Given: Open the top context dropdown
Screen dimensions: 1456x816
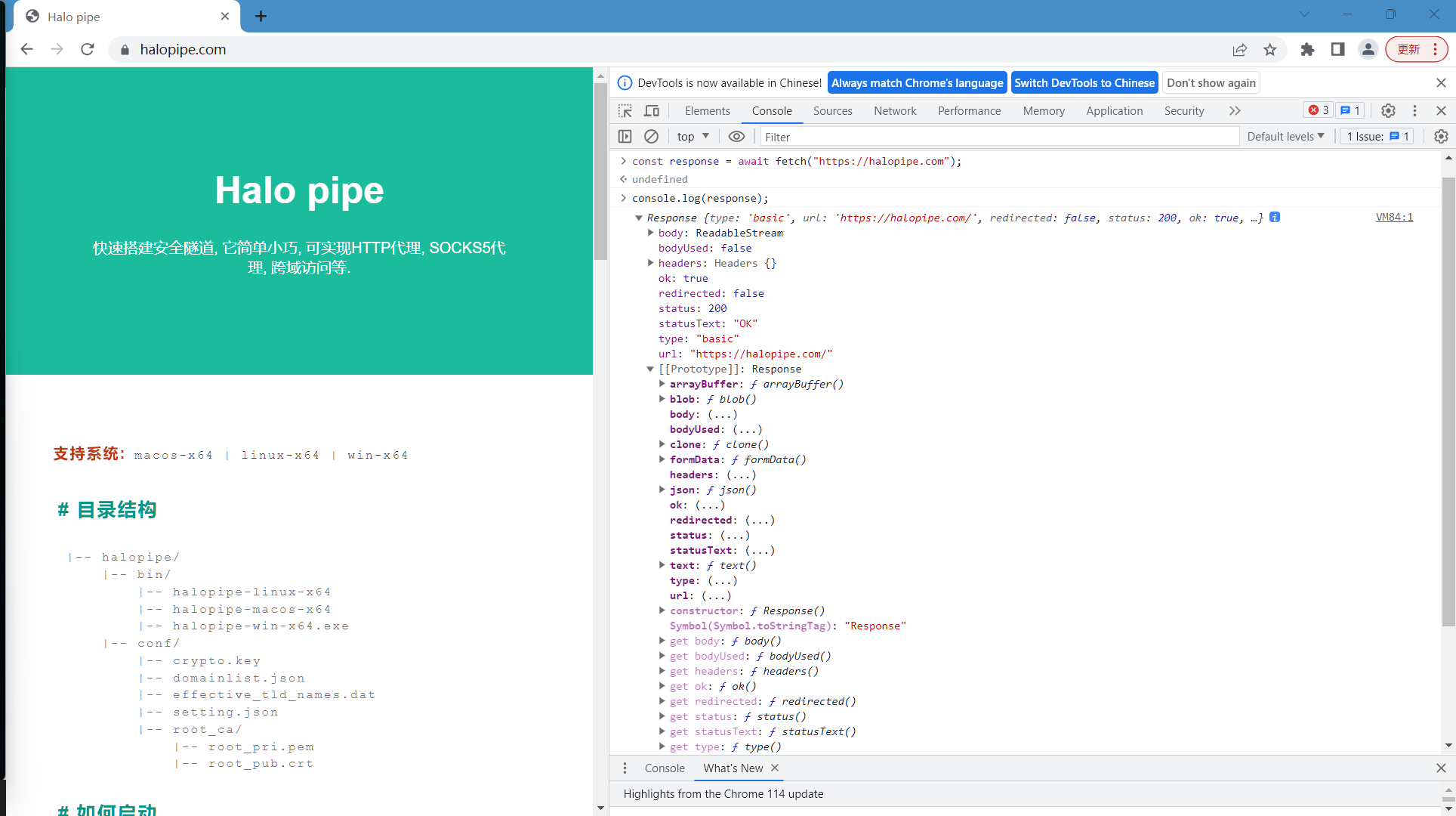Looking at the screenshot, I should [x=693, y=136].
